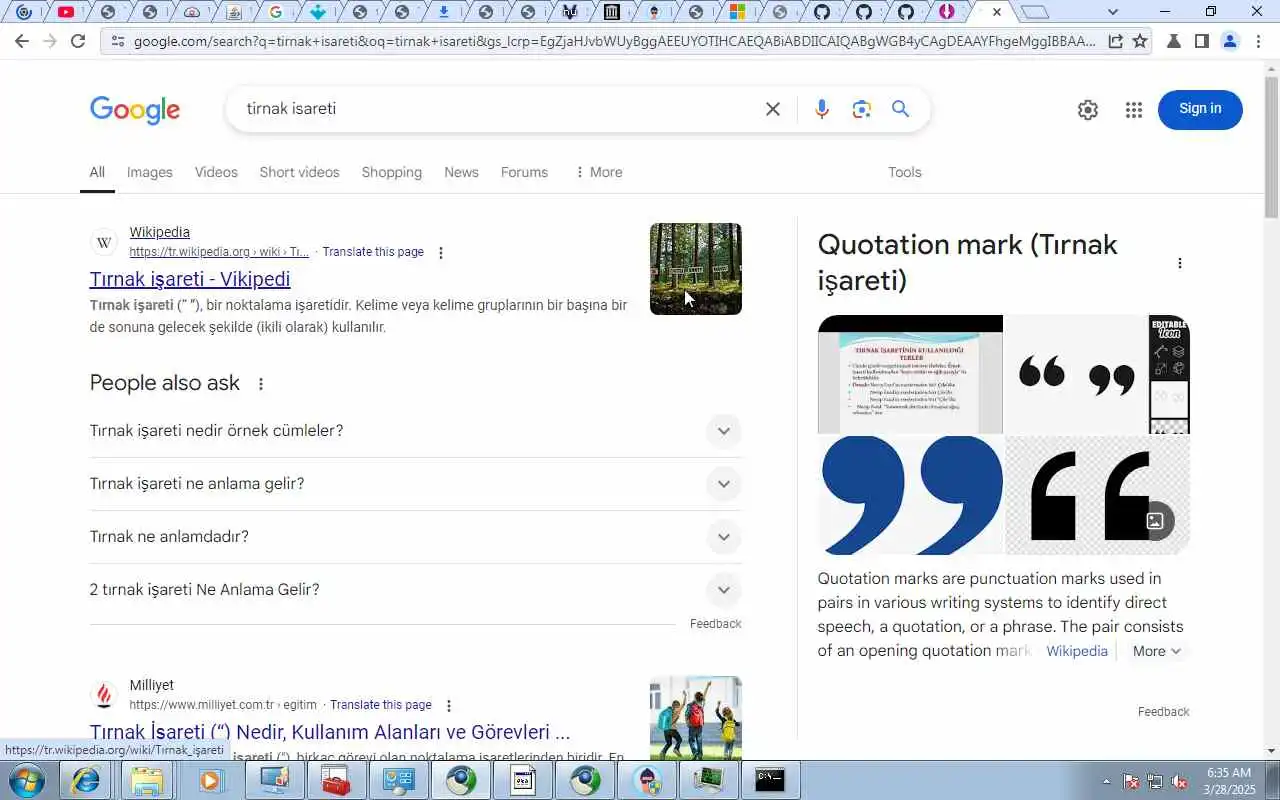Open the Tools button

(x=905, y=172)
